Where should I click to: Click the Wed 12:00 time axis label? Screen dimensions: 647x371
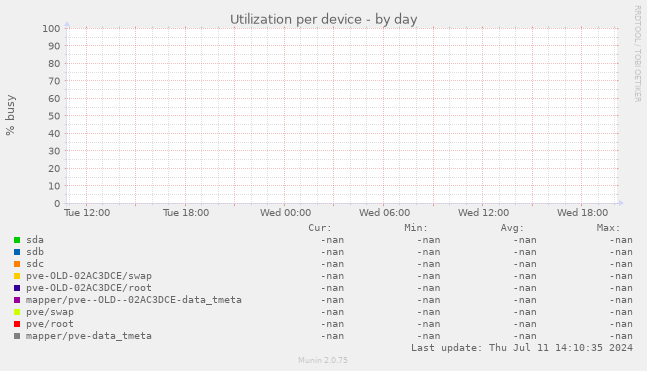[483, 213]
